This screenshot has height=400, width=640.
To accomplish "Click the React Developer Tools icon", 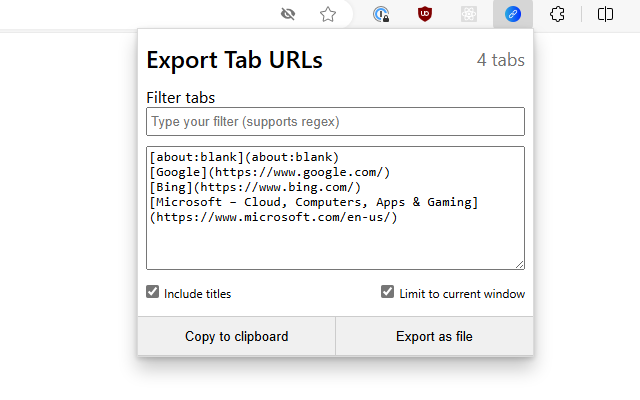I will pos(469,14).
